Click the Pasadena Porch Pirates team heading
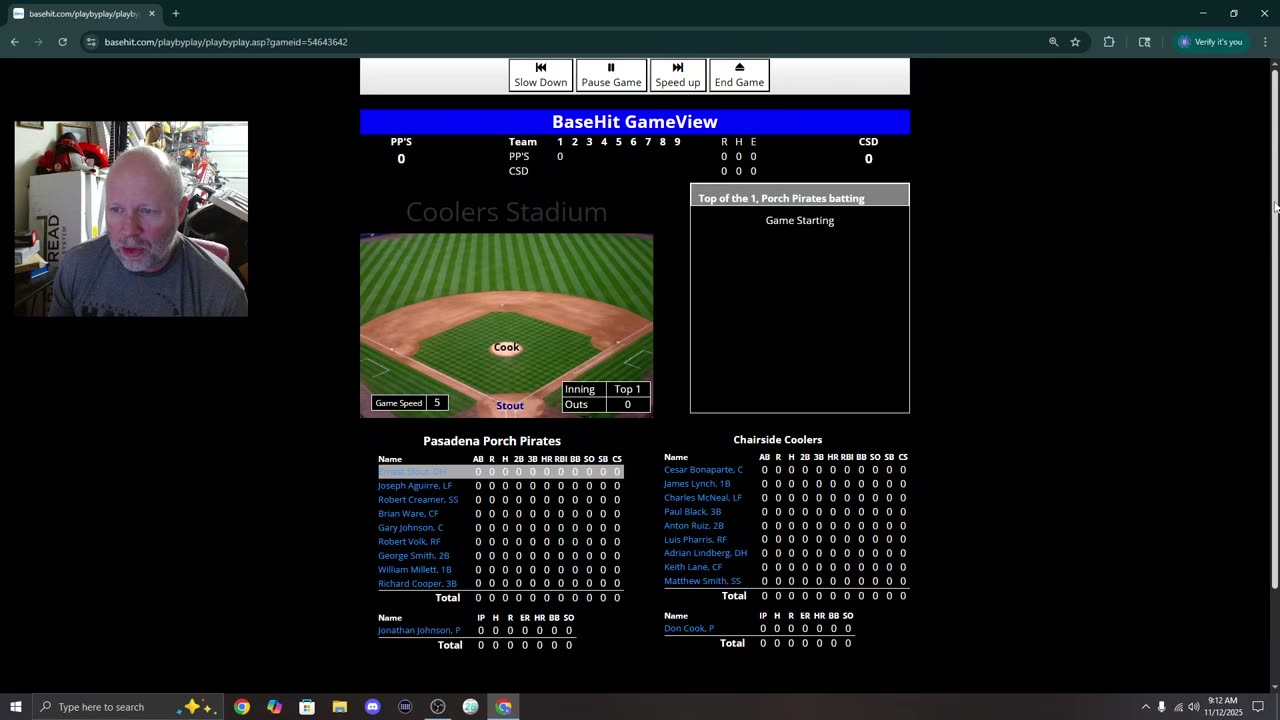Viewport: 1280px width, 720px height. coord(492,441)
